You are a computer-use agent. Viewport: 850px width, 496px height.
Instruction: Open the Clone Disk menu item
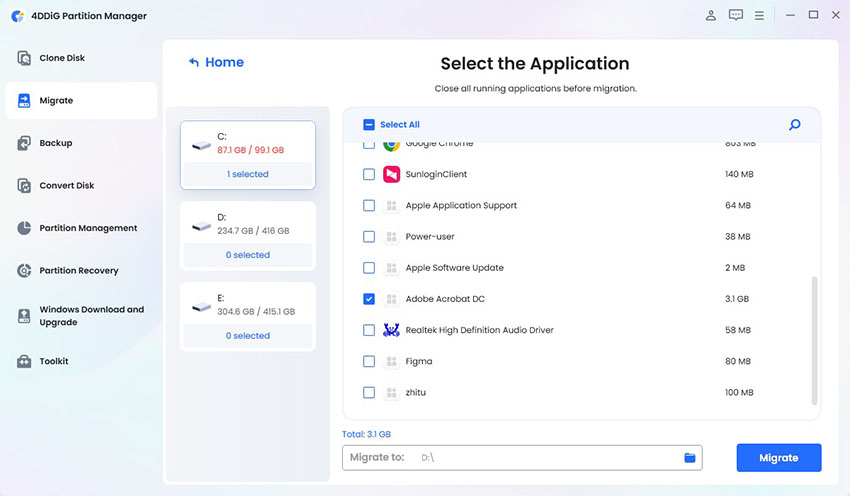81,58
